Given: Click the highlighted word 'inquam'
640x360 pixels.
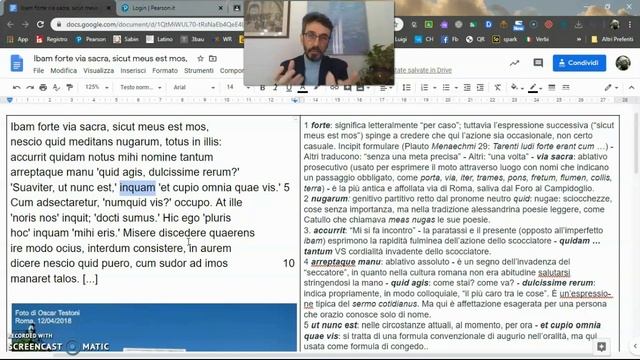Looking at the screenshot, I should coord(138,187).
